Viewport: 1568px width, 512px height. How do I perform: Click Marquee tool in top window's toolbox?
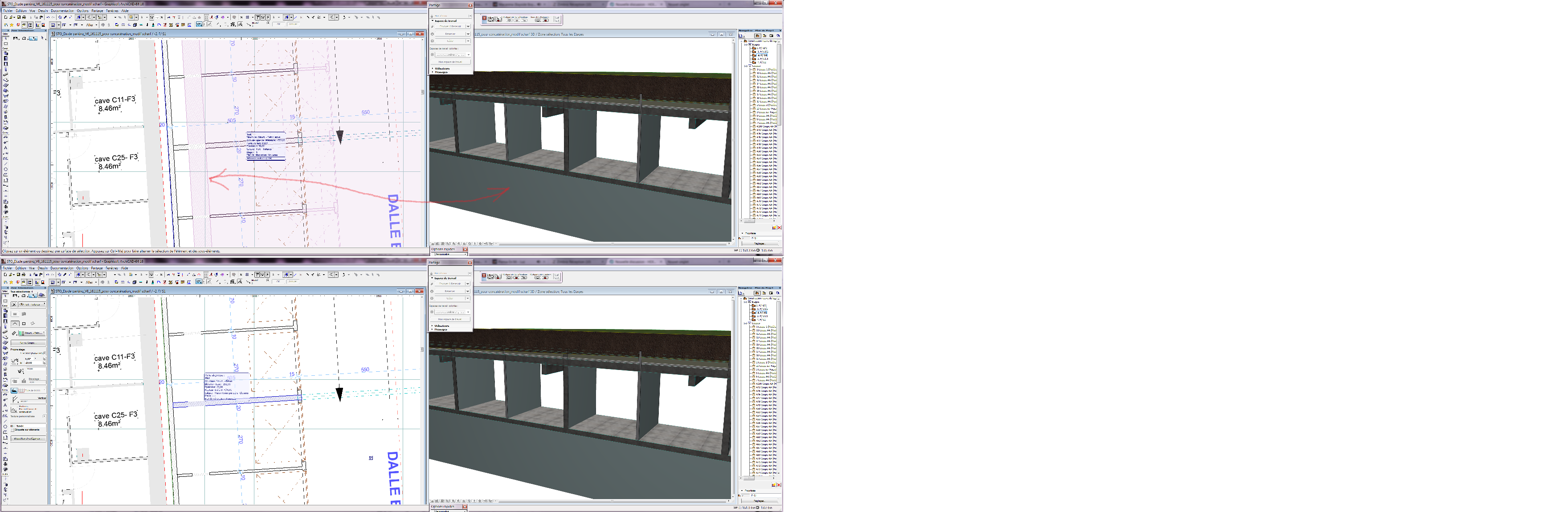(x=5, y=44)
